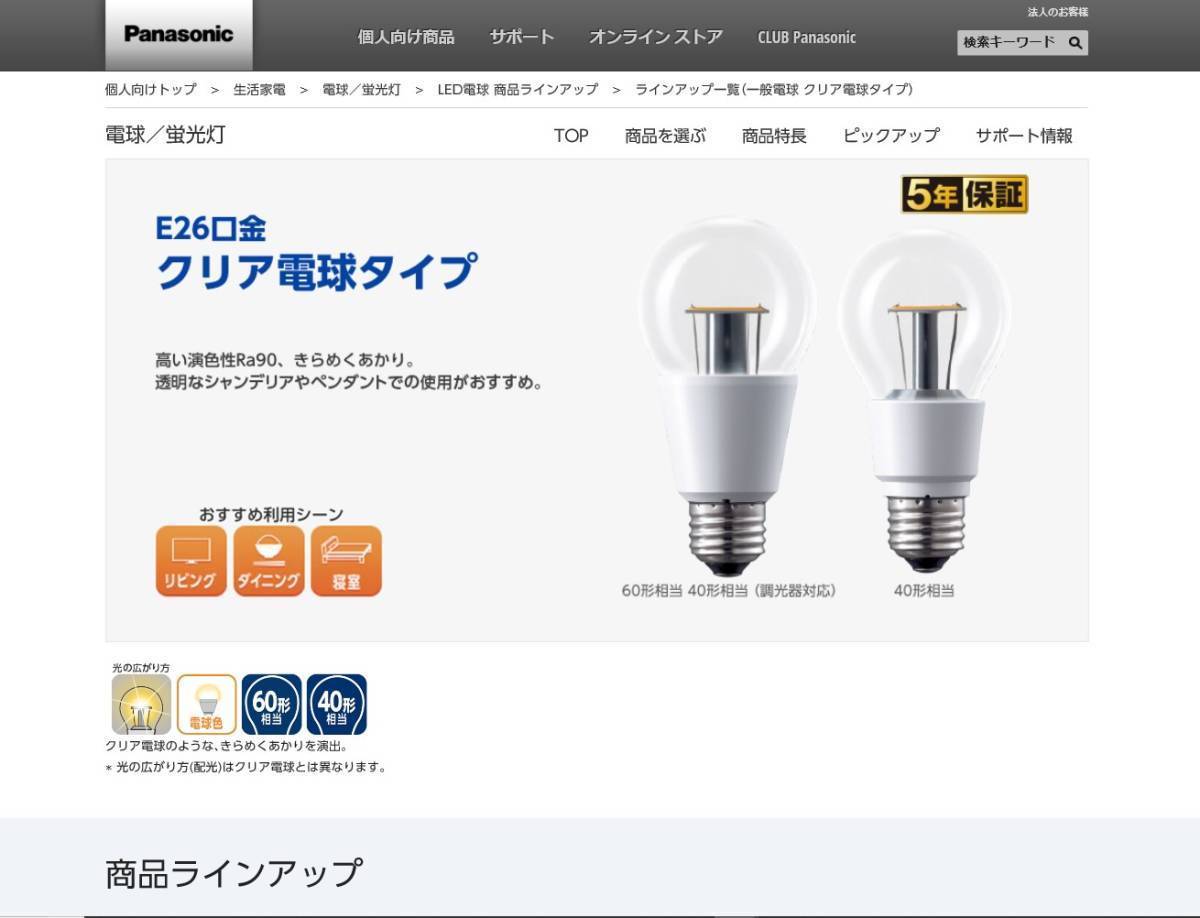This screenshot has width=1200, height=918.
Task: Switch to ピックアップ tab
Action: coord(891,136)
